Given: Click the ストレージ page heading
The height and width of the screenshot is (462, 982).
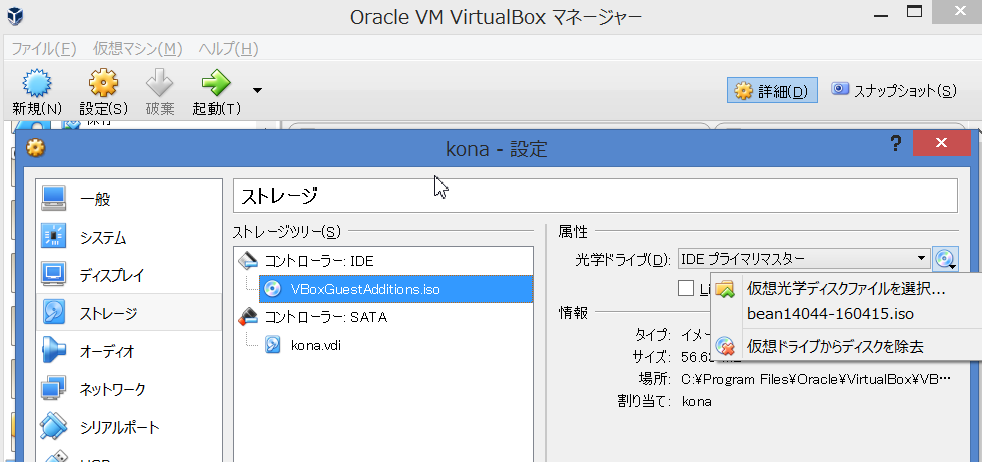Looking at the screenshot, I should click(x=279, y=195).
